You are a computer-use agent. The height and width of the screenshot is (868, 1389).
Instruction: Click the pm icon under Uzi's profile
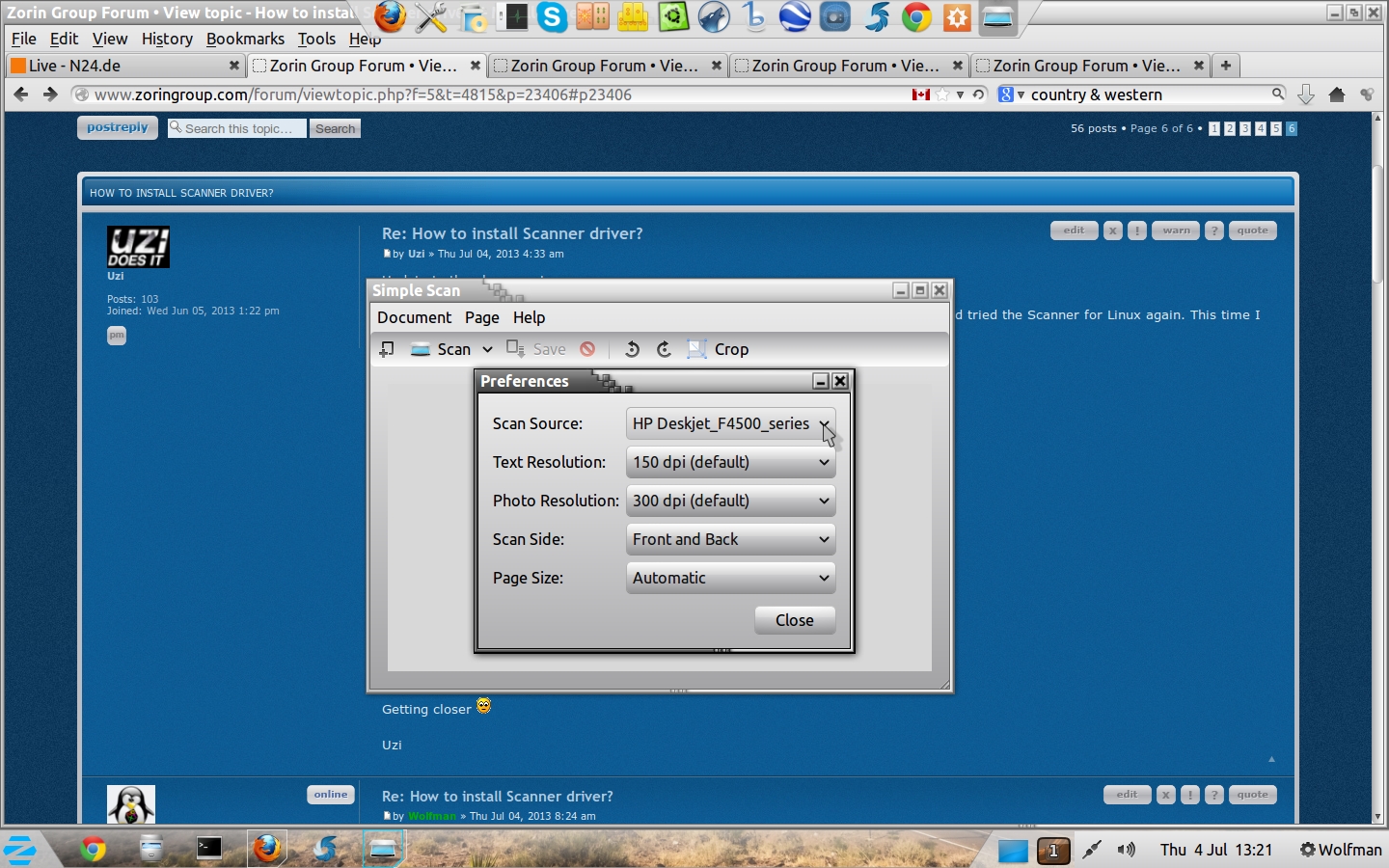(x=117, y=336)
